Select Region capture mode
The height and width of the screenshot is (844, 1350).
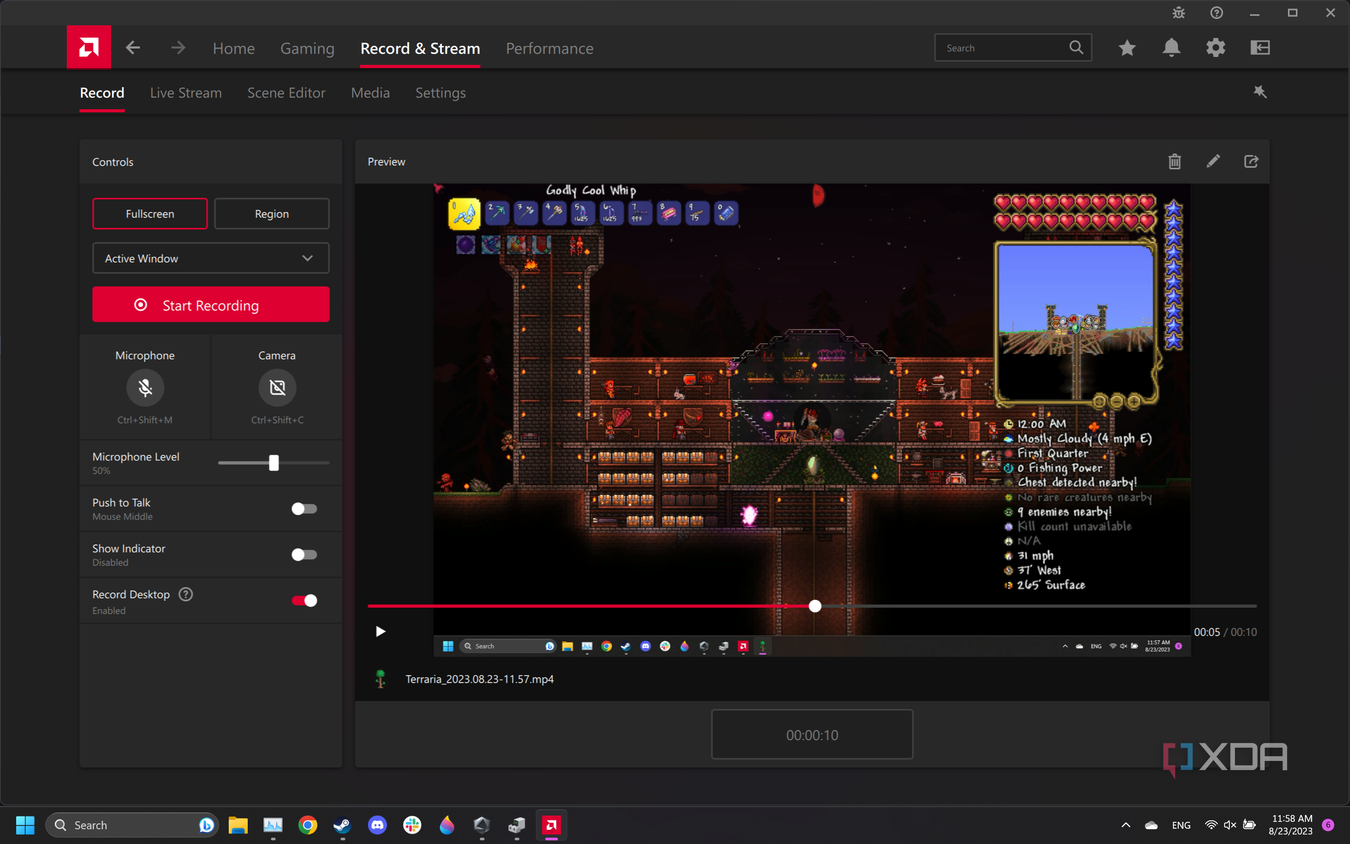[x=271, y=214]
